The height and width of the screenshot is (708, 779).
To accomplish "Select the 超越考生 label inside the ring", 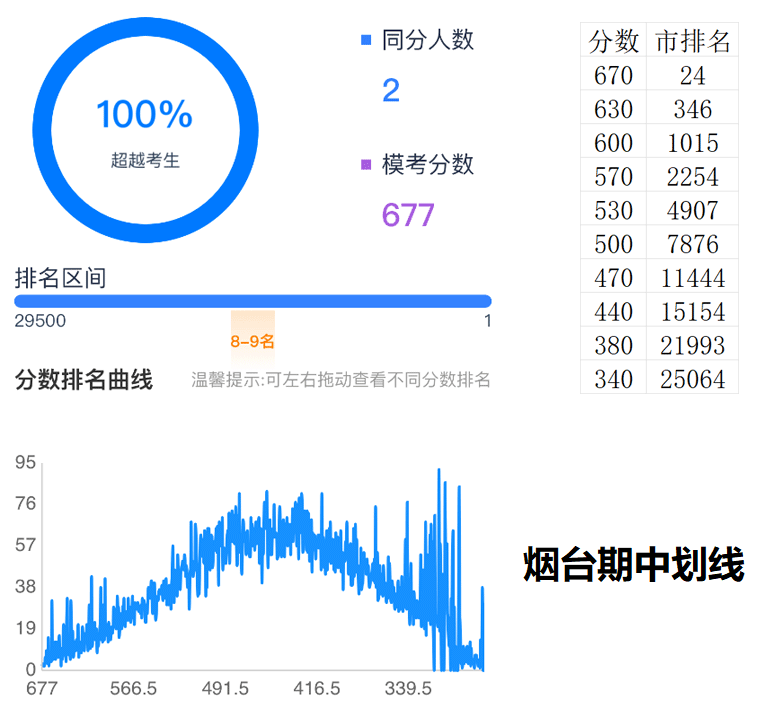I will tap(145, 160).
